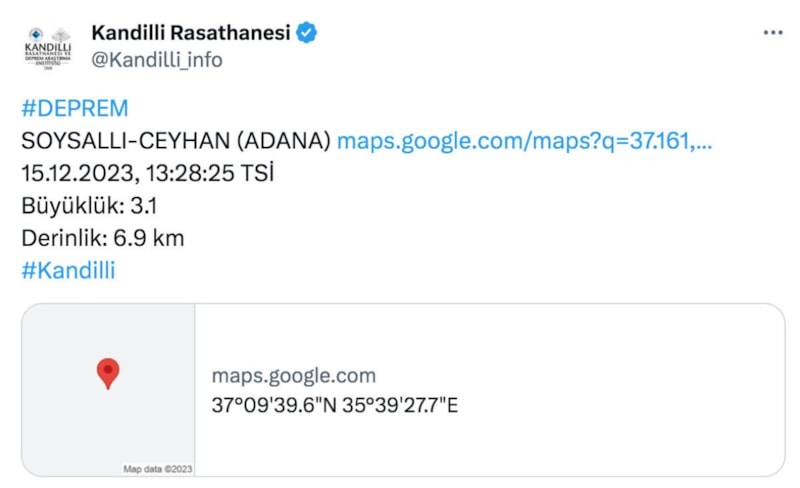Open the #DEPREM hashtag
The height and width of the screenshot is (488, 800).
[x=75, y=108]
